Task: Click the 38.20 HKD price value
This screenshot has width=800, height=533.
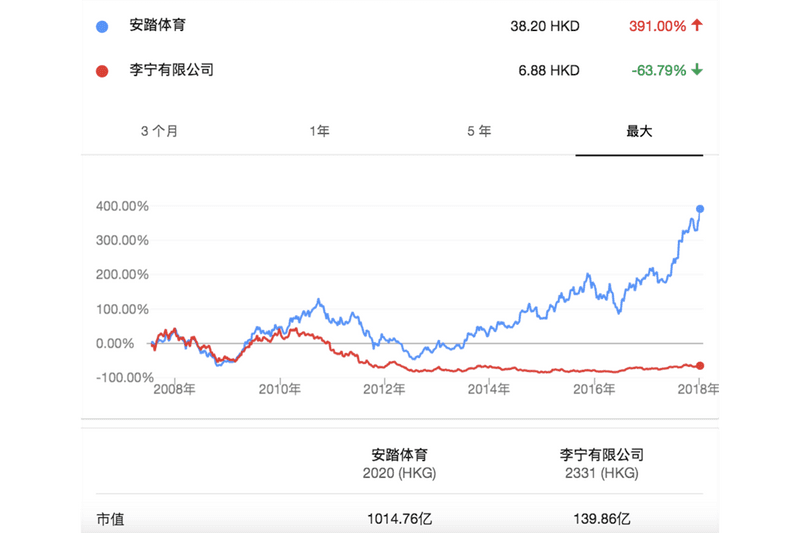Action: 545,27
